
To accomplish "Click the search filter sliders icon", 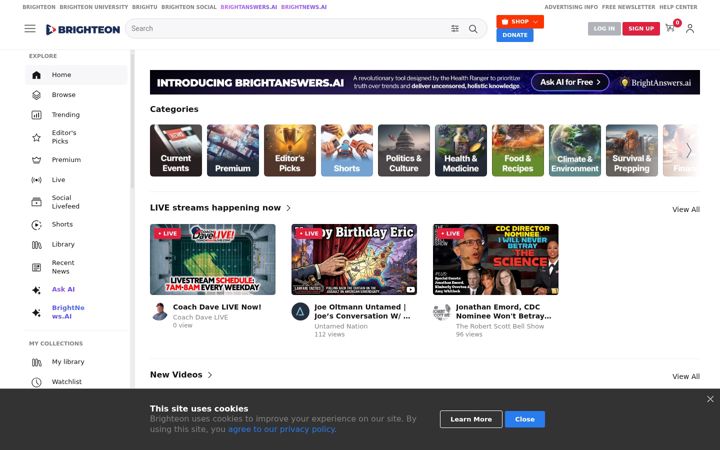I will (x=455, y=28).
